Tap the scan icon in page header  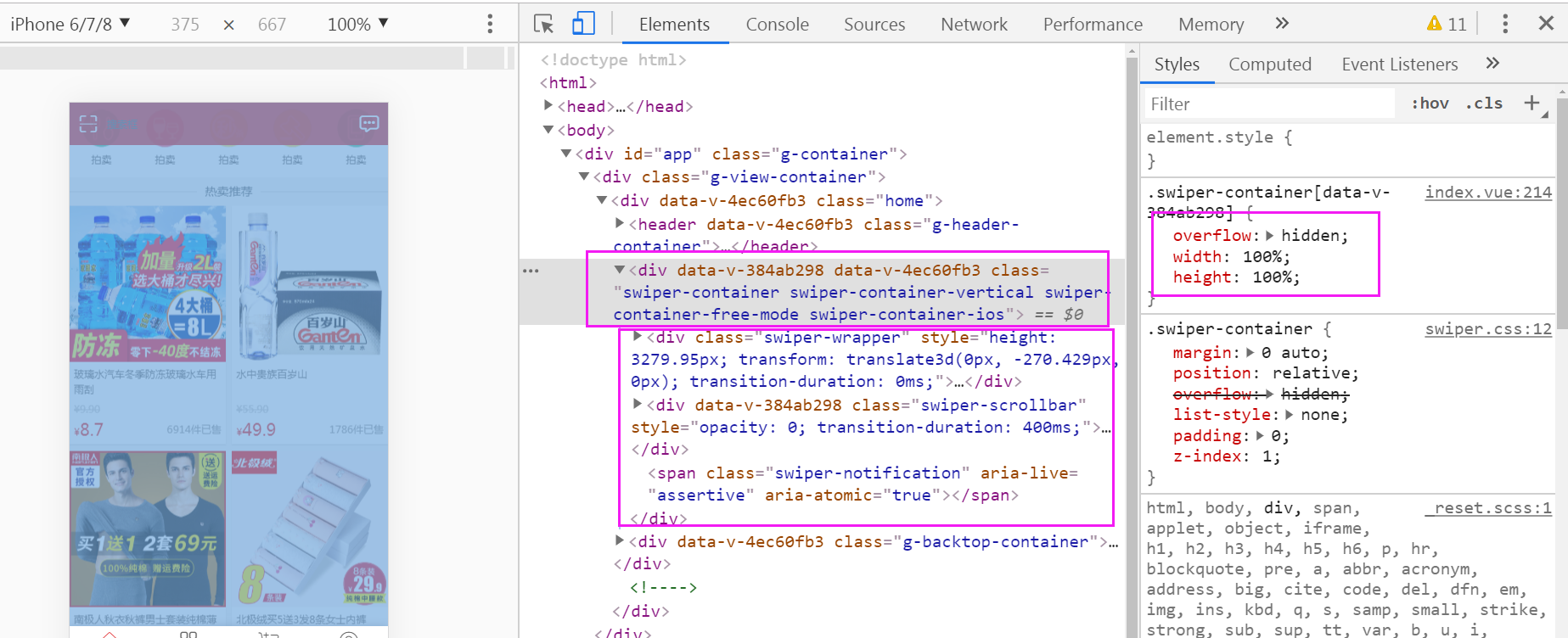[88, 124]
